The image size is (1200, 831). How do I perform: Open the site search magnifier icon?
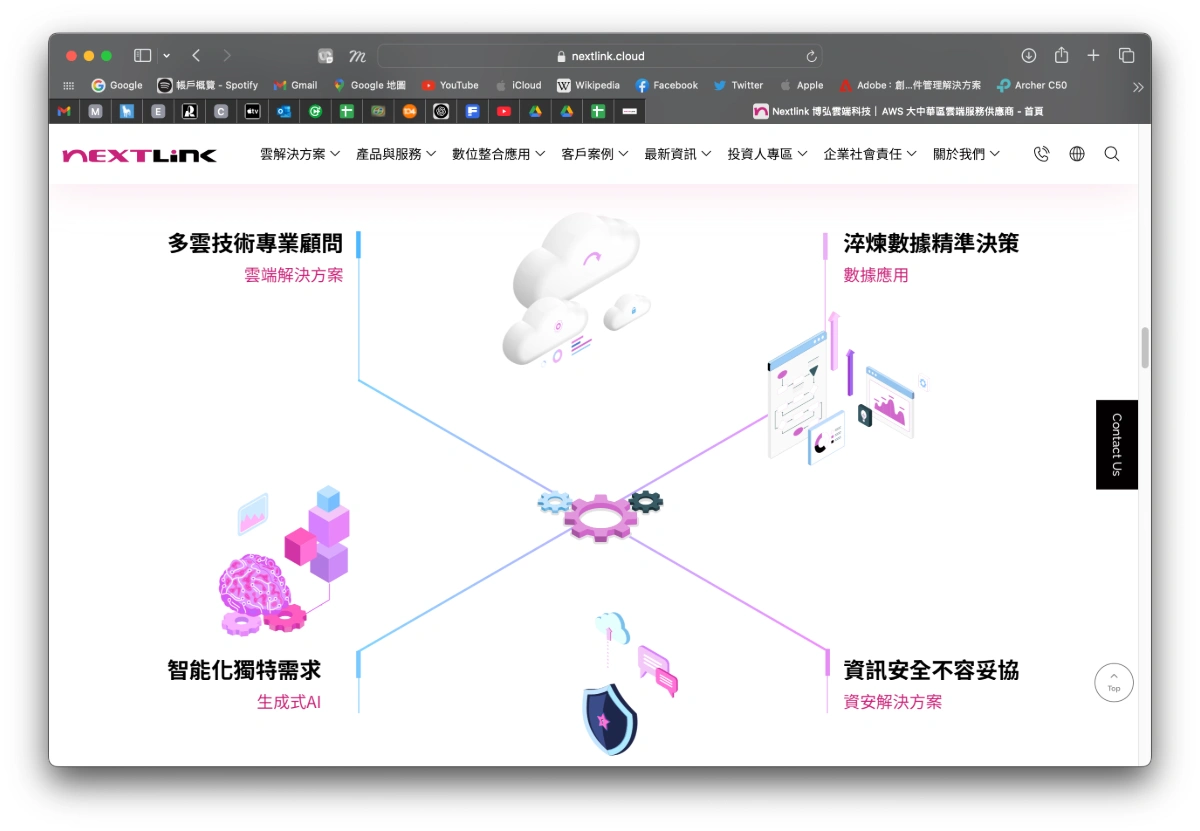tap(1111, 154)
